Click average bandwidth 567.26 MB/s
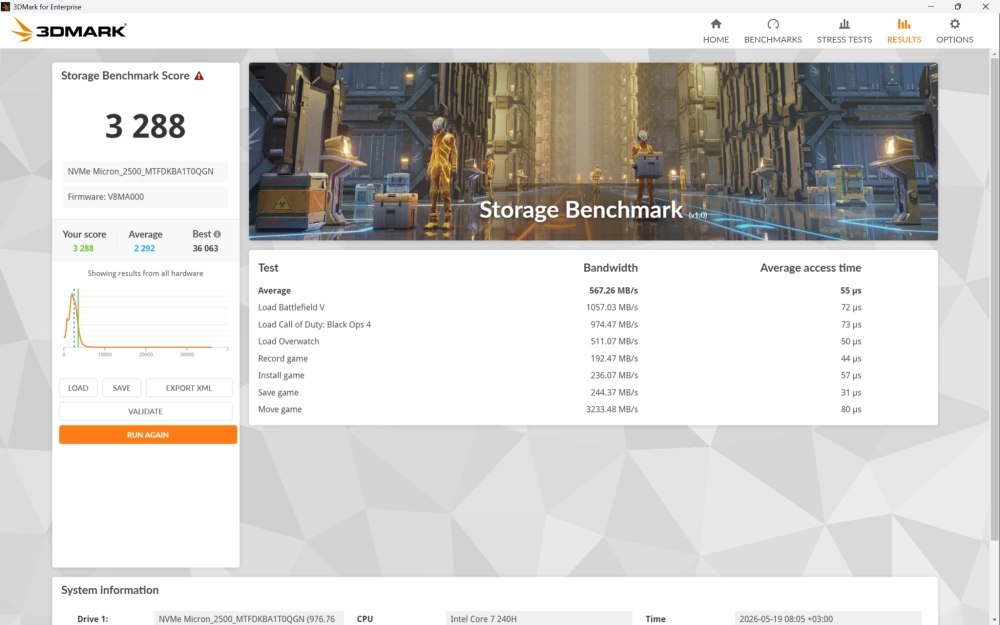Image resolution: width=1000 pixels, height=625 pixels. click(614, 290)
